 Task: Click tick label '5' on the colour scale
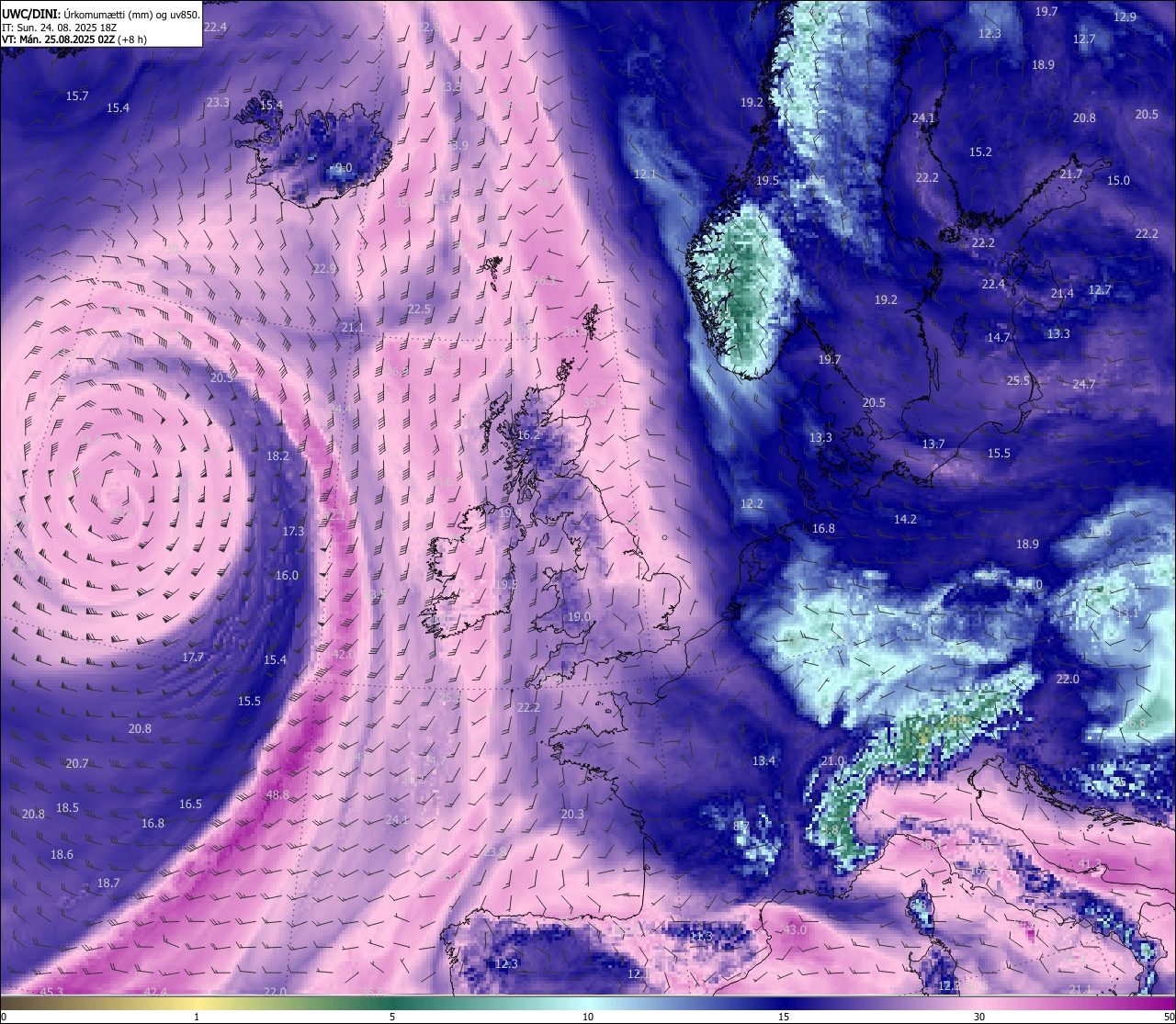[392, 1017]
